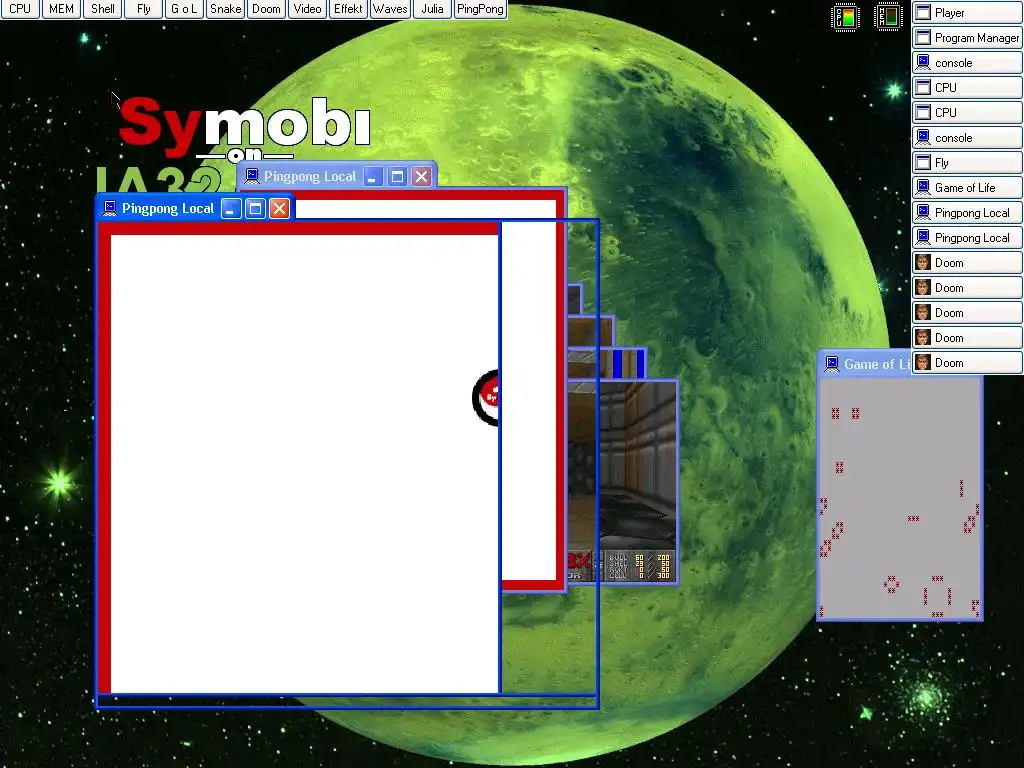The height and width of the screenshot is (768, 1024).
Task: Click the front Pingpong Local title text
Action: click(x=168, y=209)
